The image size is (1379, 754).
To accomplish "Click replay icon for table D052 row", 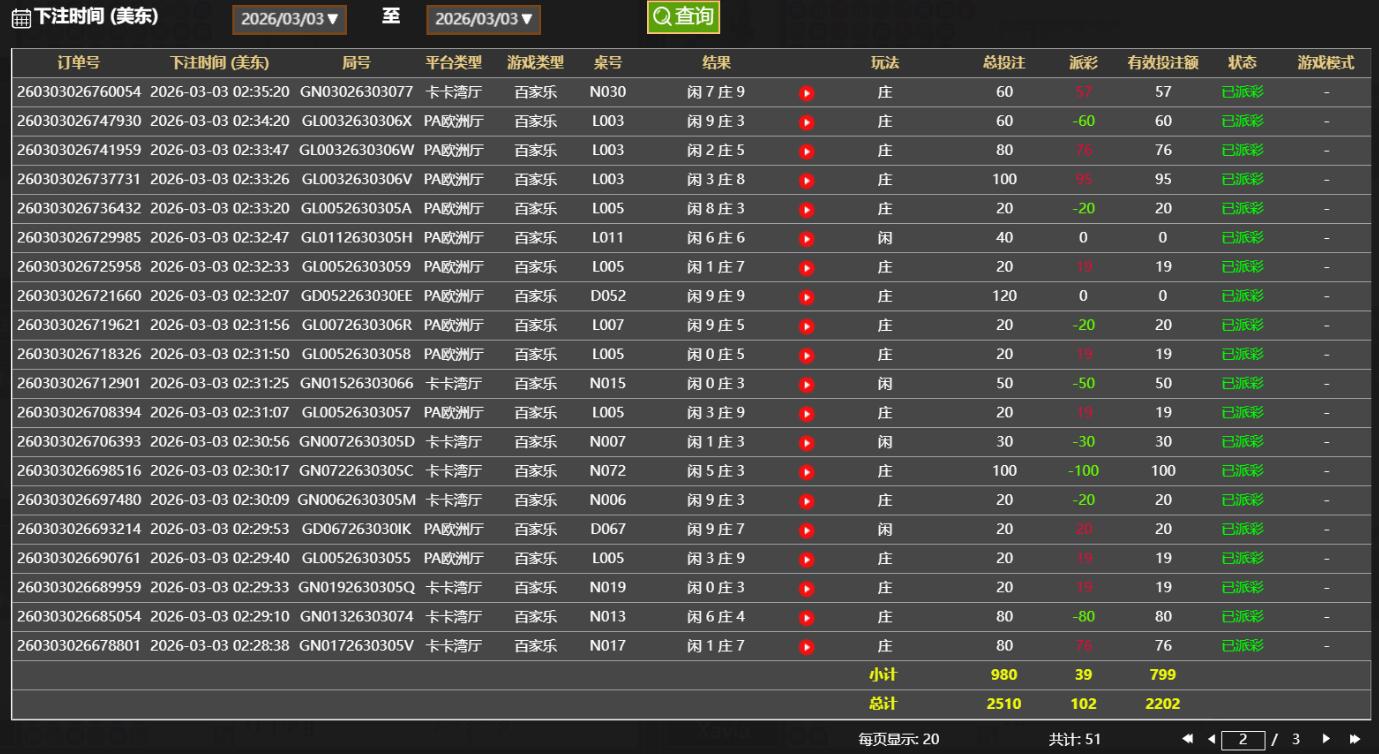I will tap(806, 297).
